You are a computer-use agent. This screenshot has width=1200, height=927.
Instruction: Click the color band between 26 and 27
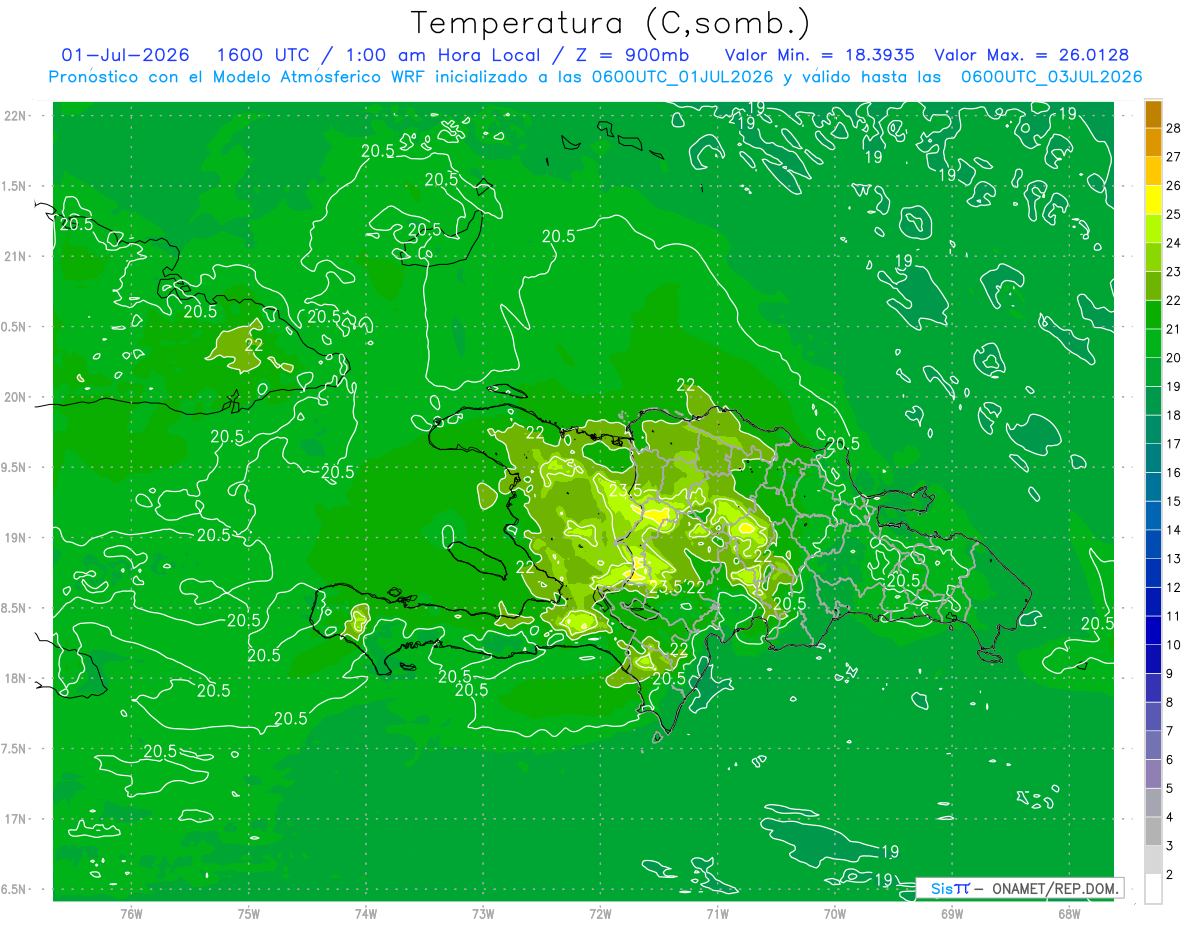tap(1153, 171)
